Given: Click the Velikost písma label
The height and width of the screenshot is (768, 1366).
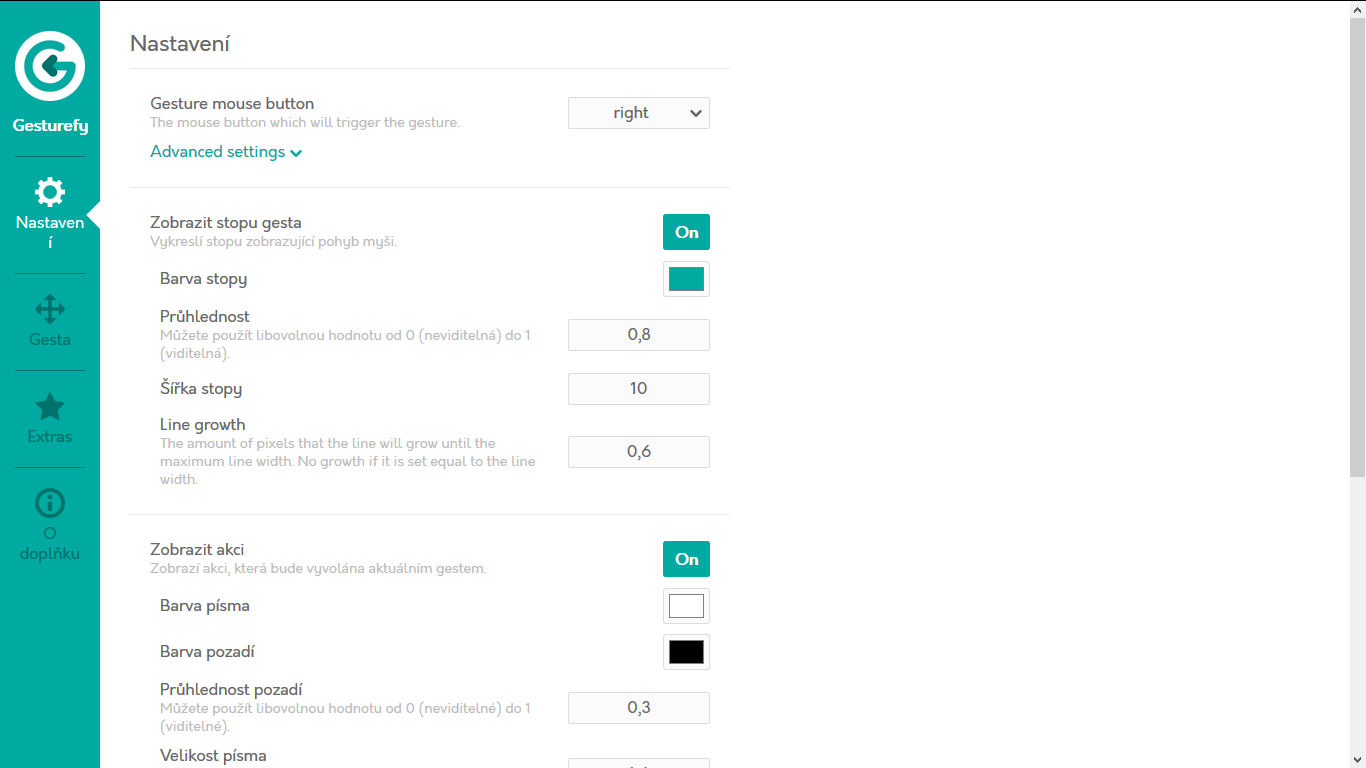Looking at the screenshot, I should pyautogui.click(x=213, y=756).
